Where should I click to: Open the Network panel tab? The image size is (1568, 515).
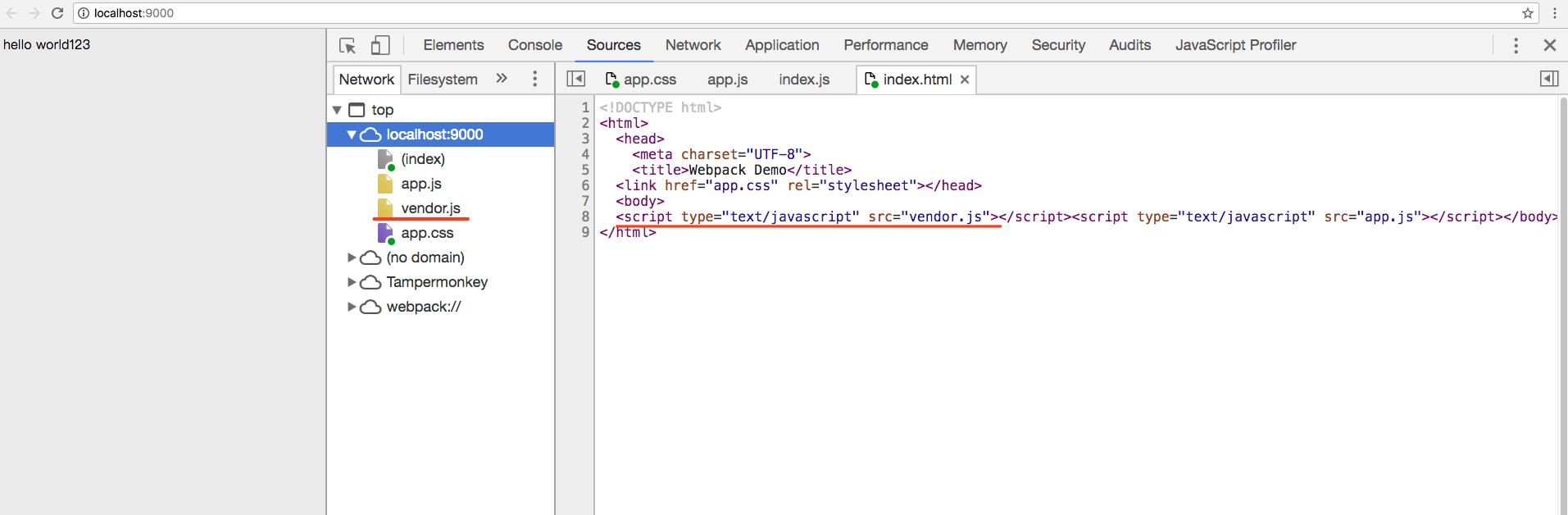[693, 45]
